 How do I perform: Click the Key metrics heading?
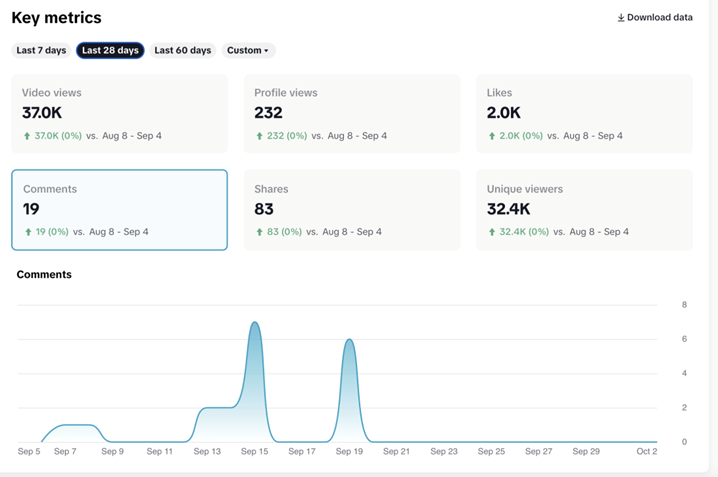point(56,18)
